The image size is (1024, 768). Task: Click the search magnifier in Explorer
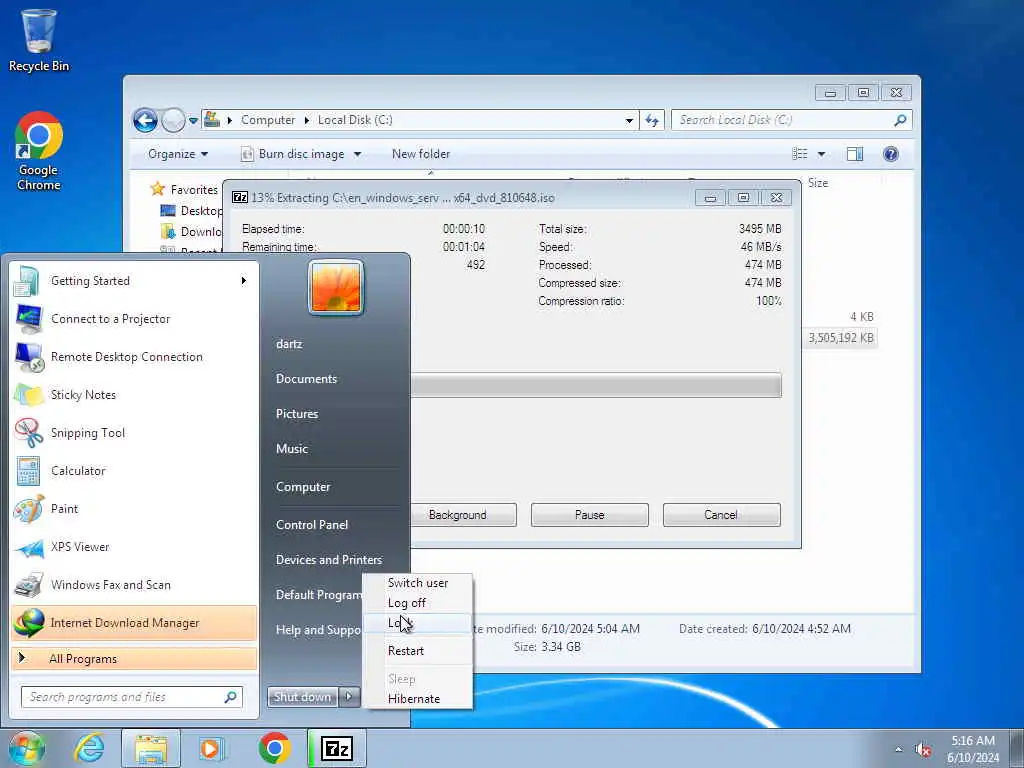[900, 120]
